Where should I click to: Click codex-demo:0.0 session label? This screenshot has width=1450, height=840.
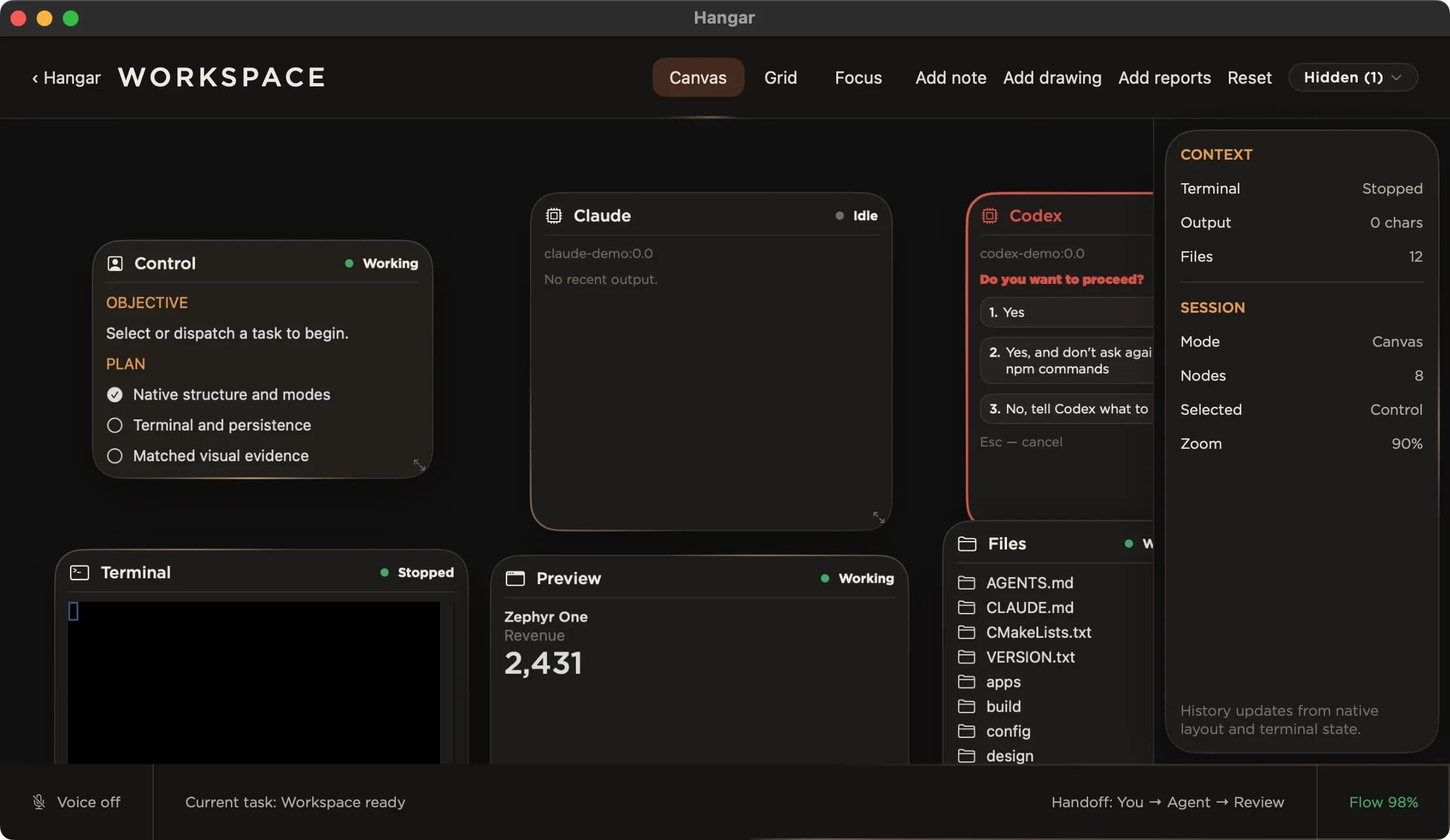1032,253
